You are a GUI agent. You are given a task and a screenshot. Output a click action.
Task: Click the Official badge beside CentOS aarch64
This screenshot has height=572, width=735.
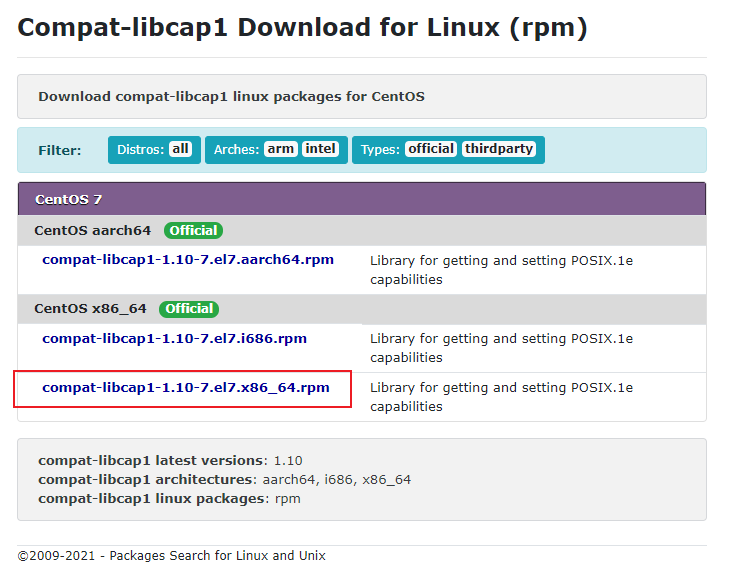pos(193,231)
